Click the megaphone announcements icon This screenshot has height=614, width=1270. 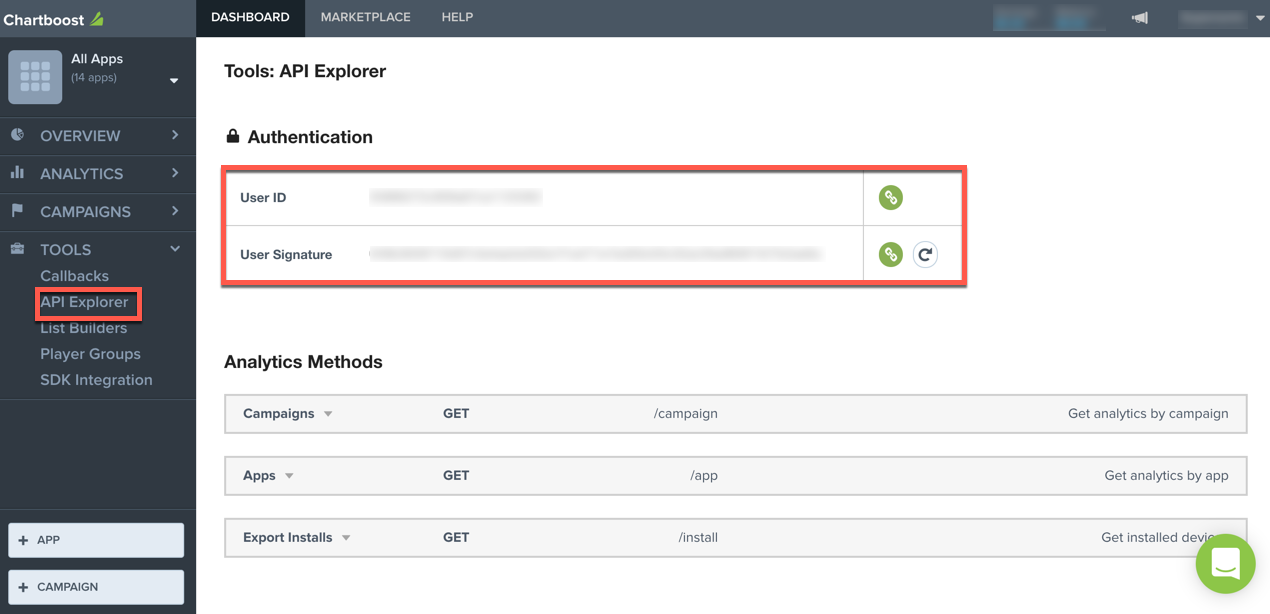coord(1139,18)
